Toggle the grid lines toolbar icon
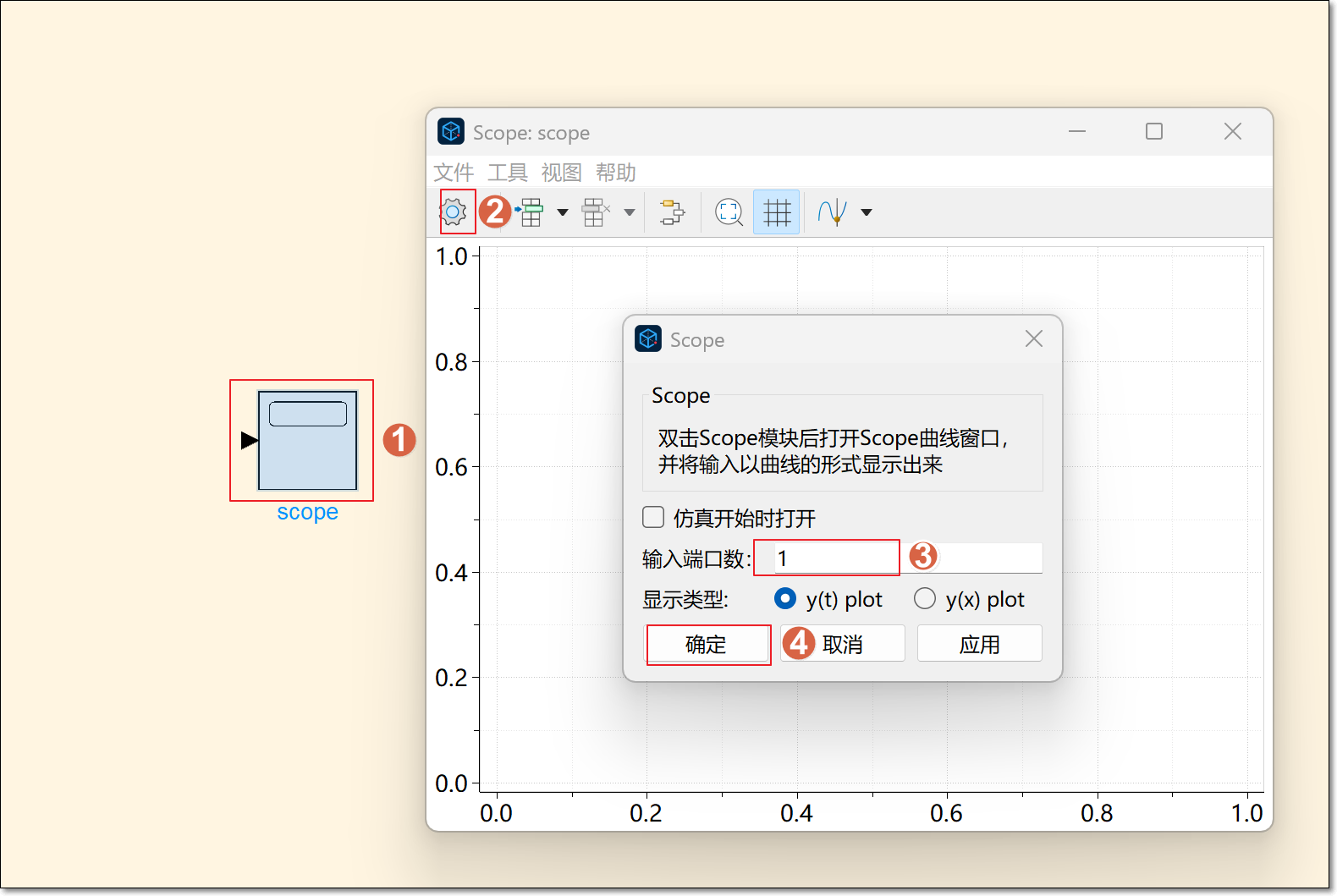Image resolution: width=1337 pixels, height=896 pixels. 777,212
